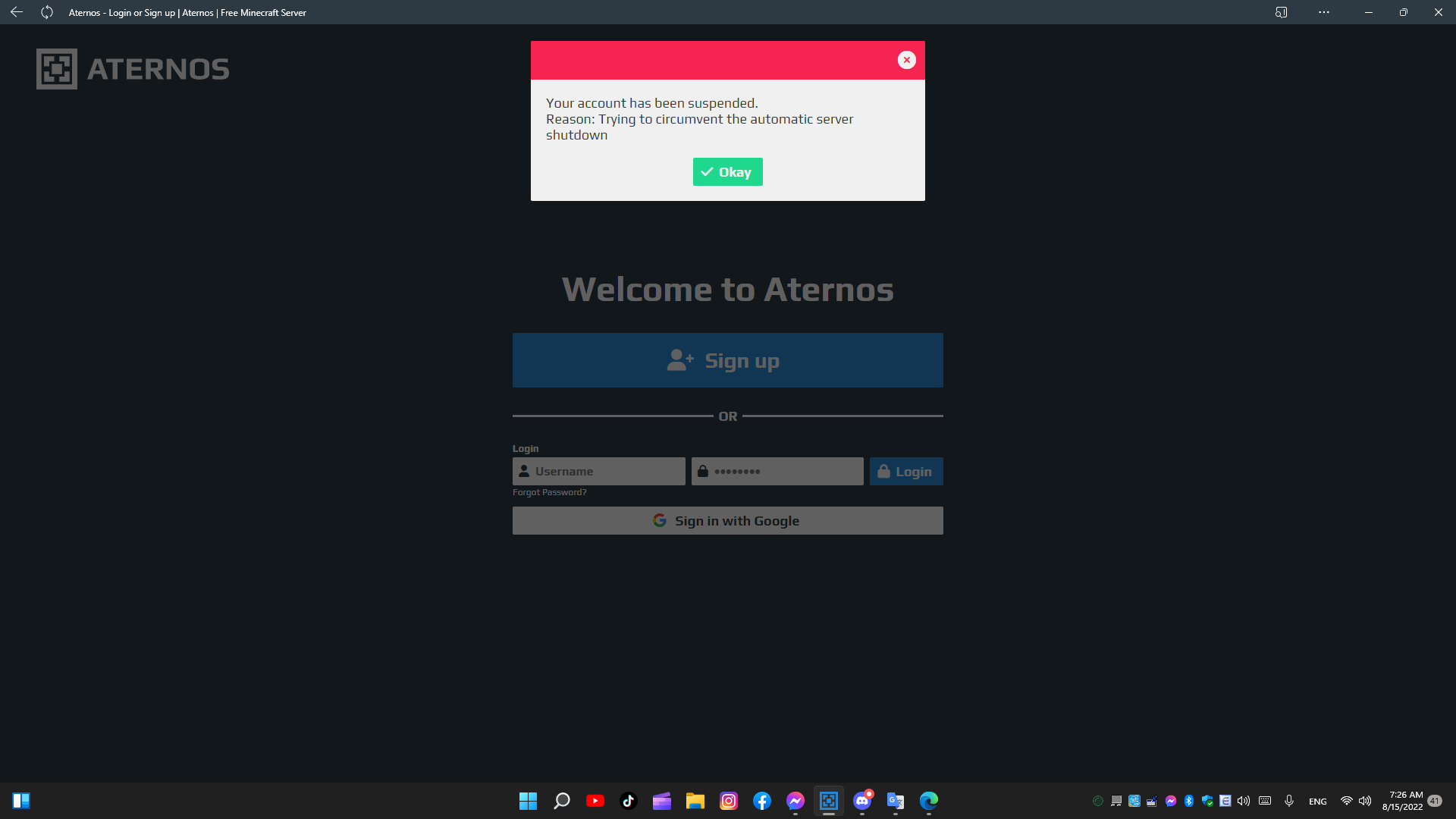Open the touch keyboard tray icon
The width and height of the screenshot is (1456, 819).
[x=1265, y=801]
